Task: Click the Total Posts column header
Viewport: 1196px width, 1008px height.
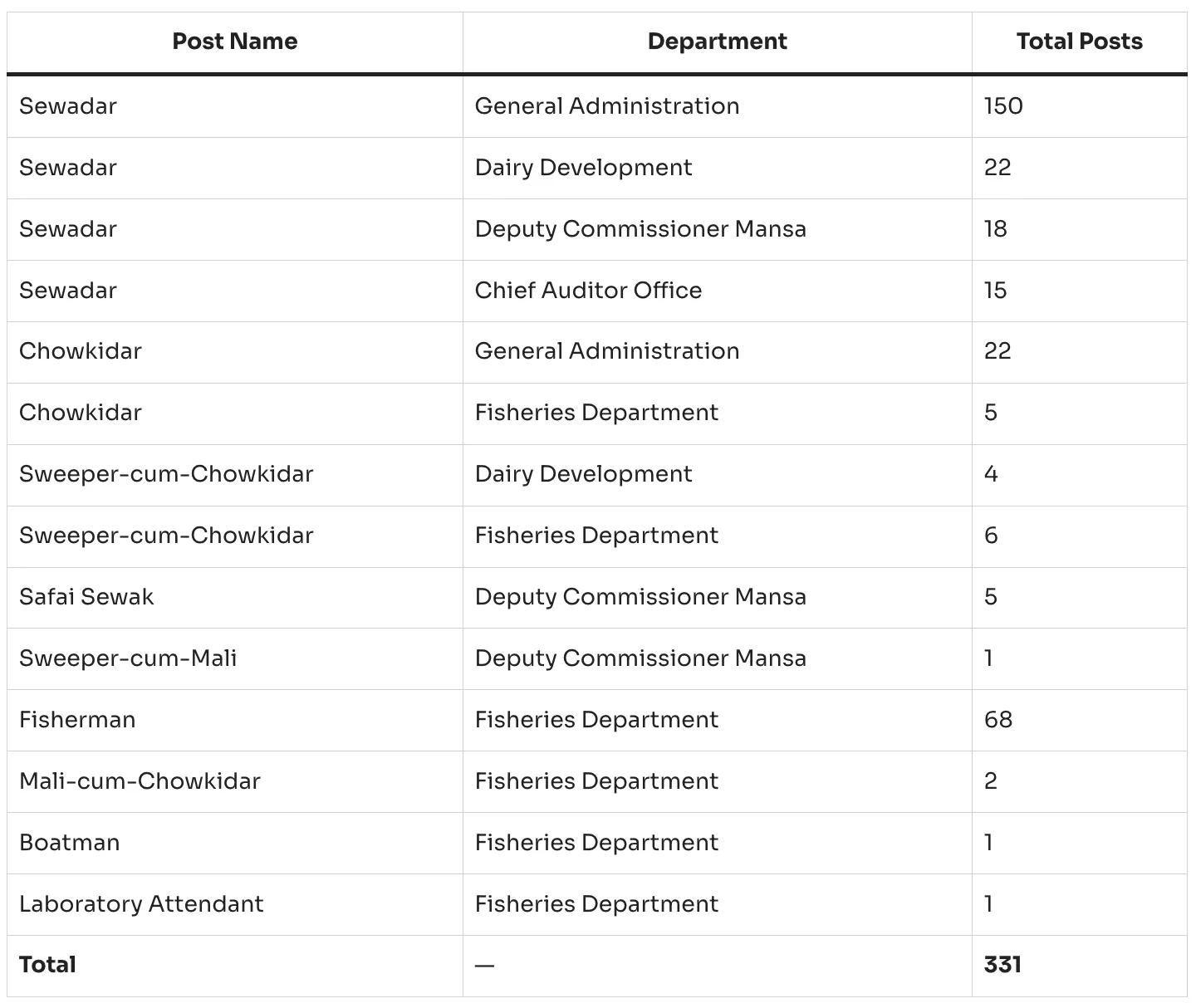Action: pyautogui.click(x=1079, y=42)
